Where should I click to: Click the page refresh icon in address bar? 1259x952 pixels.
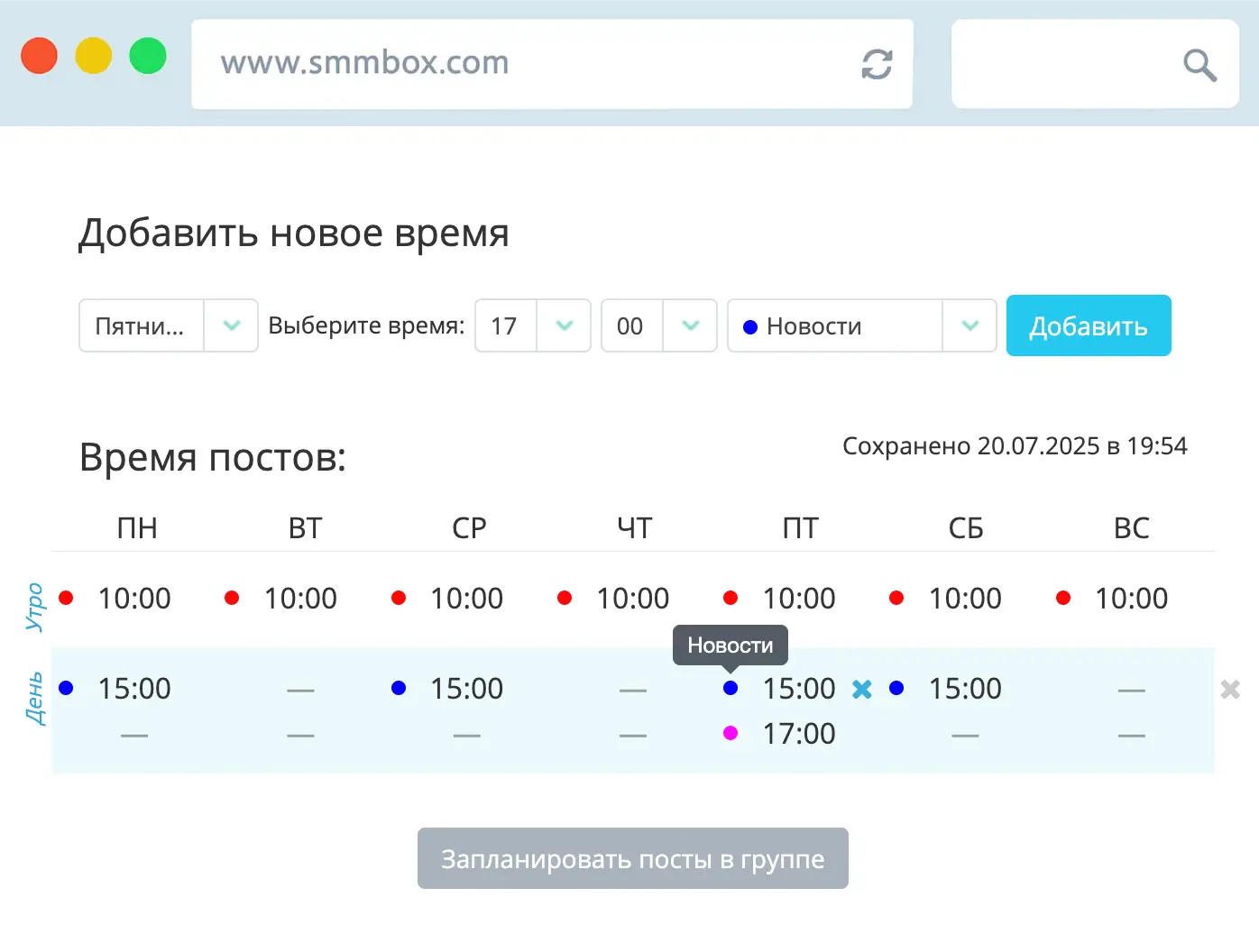[878, 64]
